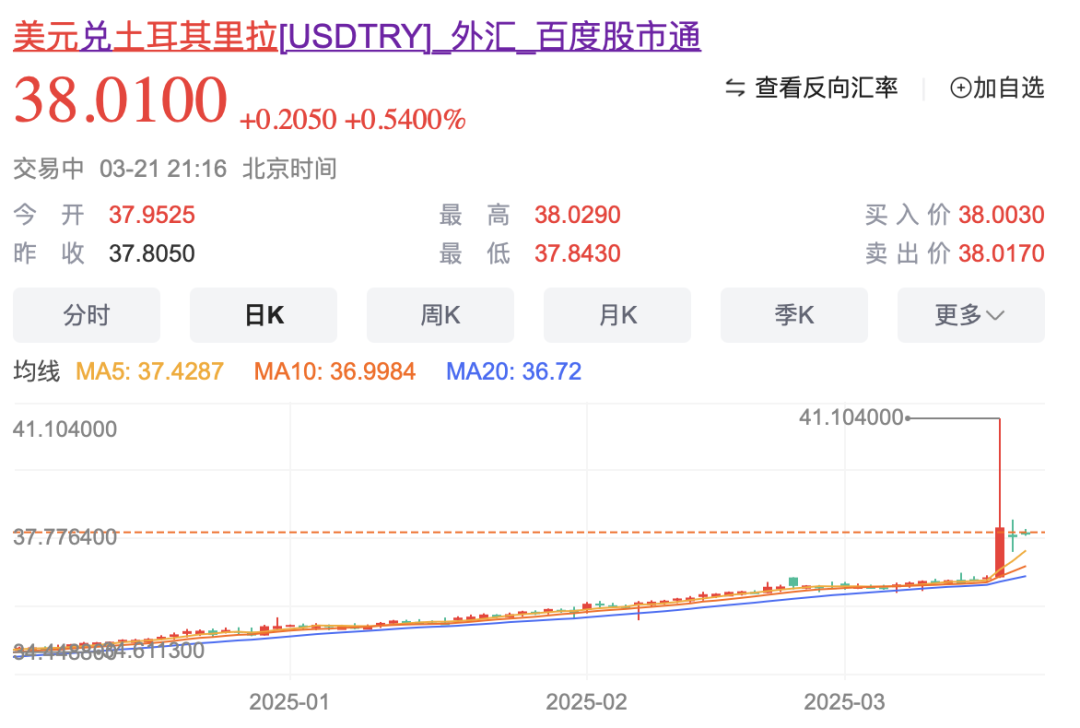Open the 美元 link in the title

(45, 36)
